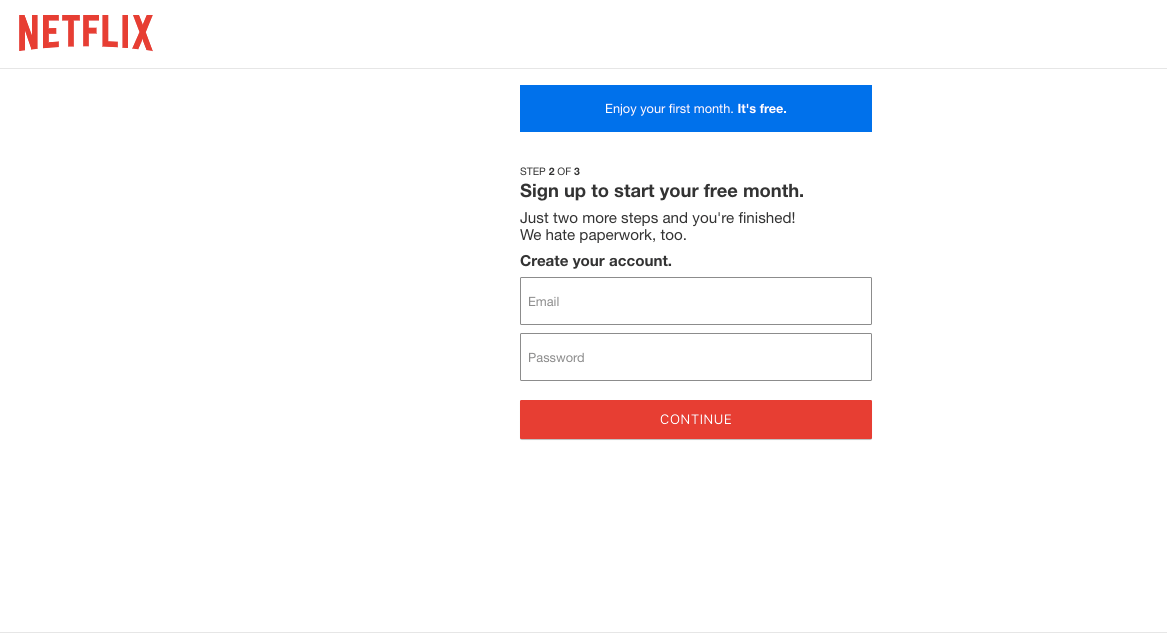Focus the Password input field
1167x633 pixels.
click(x=695, y=357)
